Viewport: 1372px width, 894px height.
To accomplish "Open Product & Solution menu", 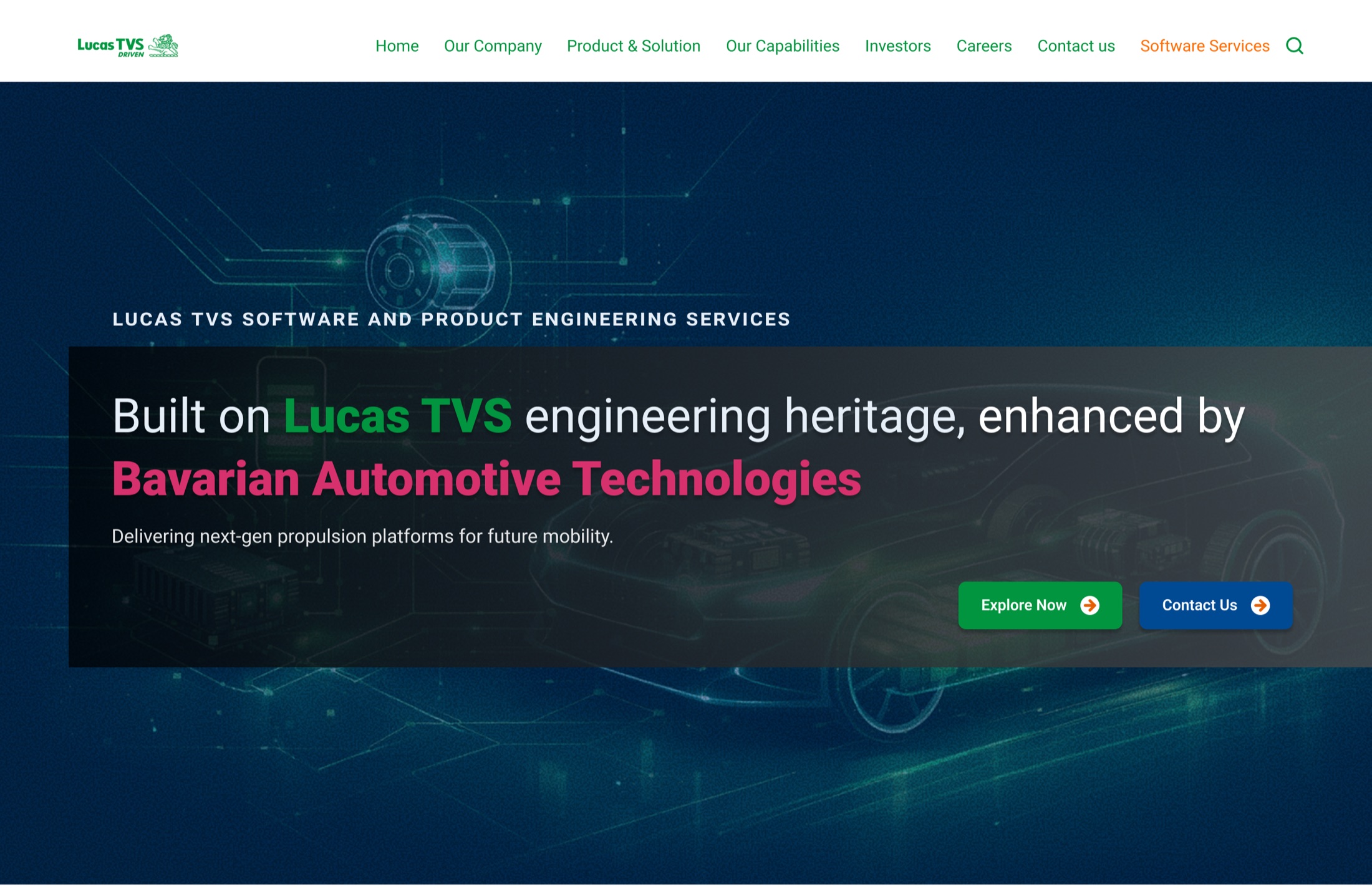I will 634,46.
